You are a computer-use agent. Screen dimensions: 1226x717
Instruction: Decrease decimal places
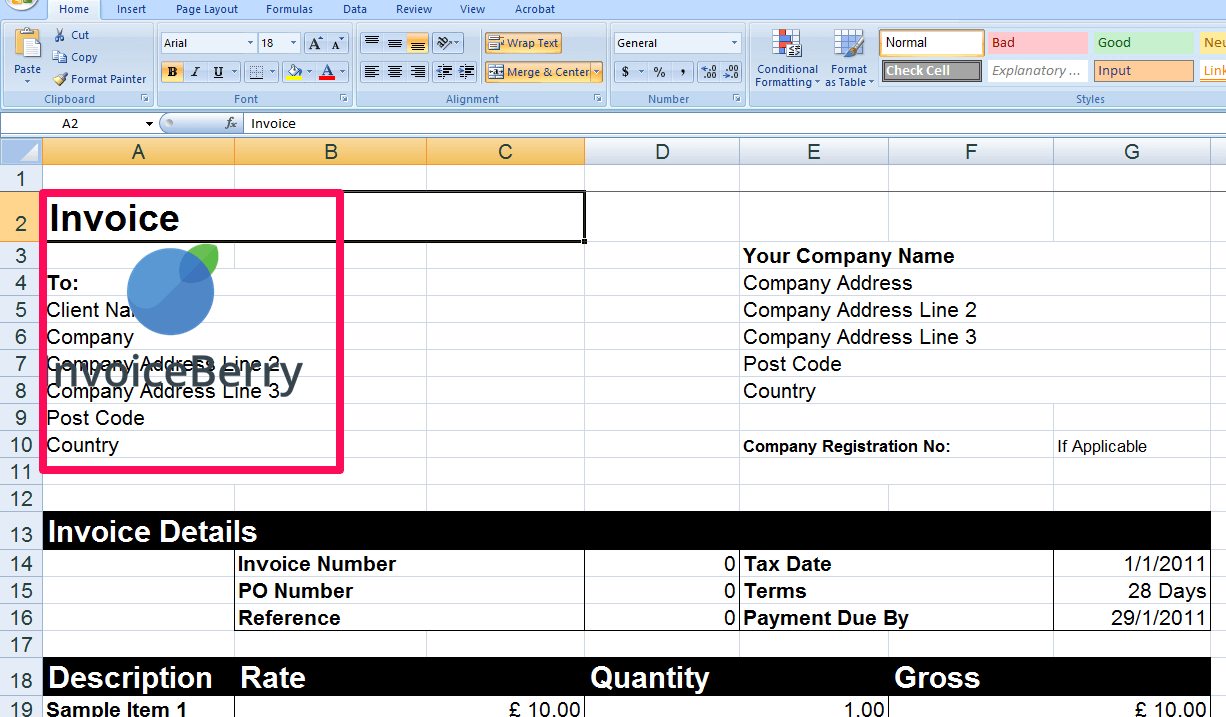pos(731,72)
